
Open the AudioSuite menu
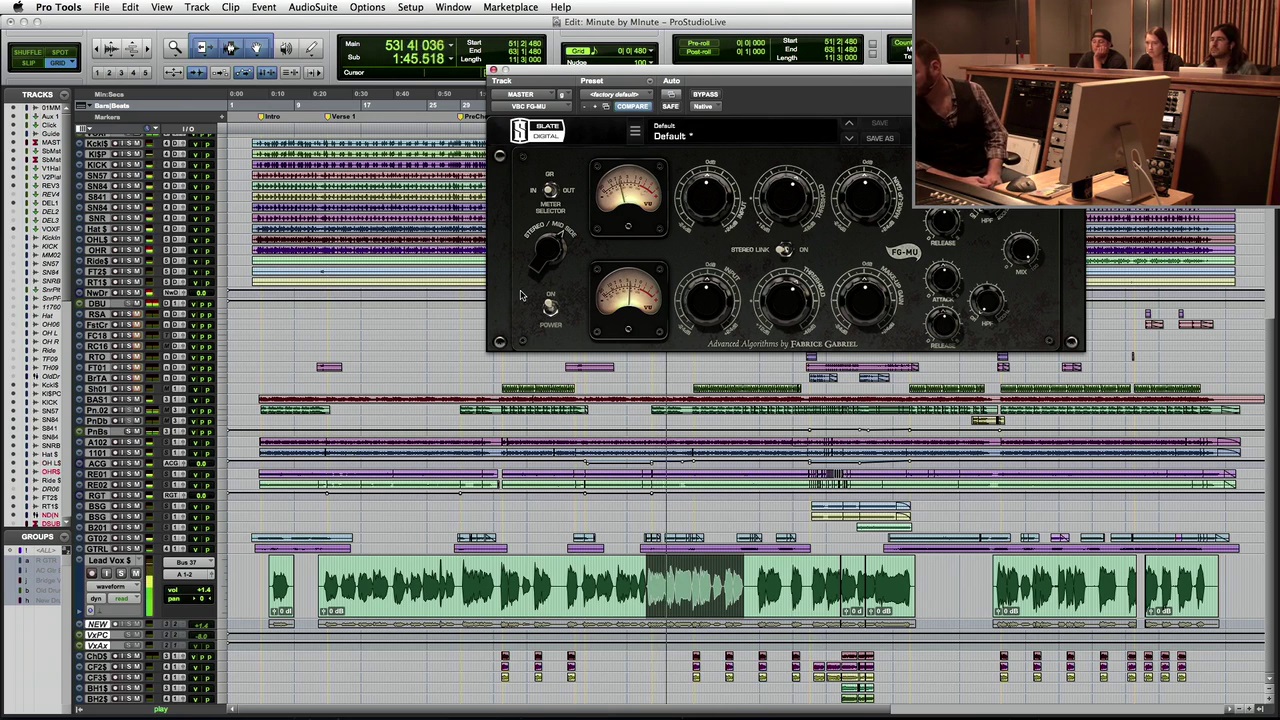click(x=313, y=7)
